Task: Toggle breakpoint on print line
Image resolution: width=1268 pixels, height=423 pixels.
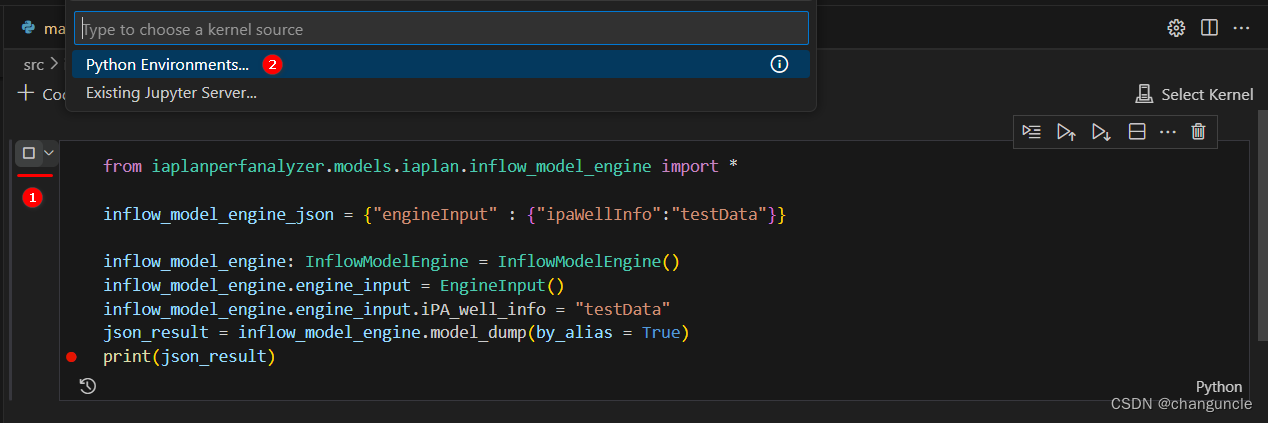Action: click(71, 357)
